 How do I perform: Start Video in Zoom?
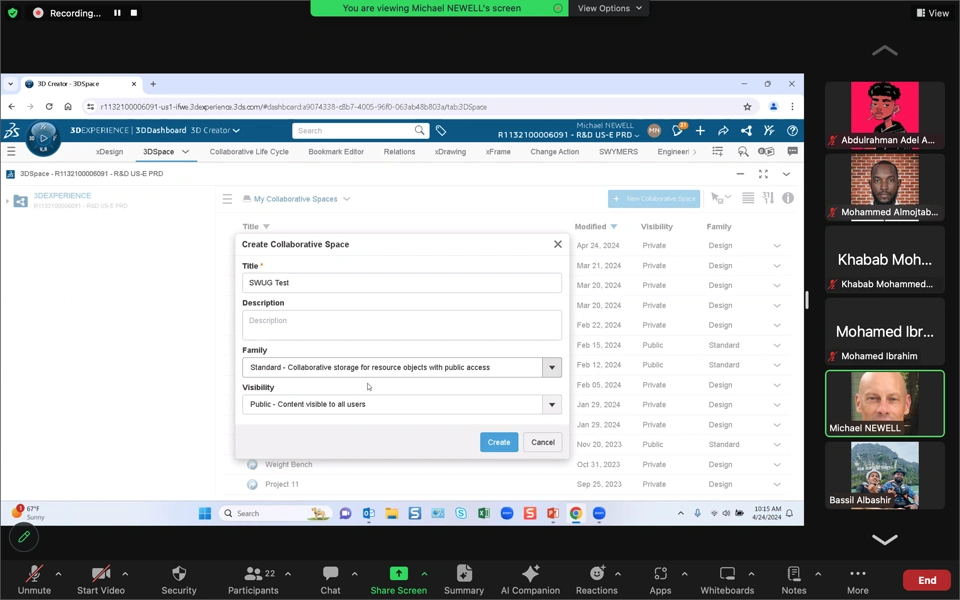[x=100, y=580]
